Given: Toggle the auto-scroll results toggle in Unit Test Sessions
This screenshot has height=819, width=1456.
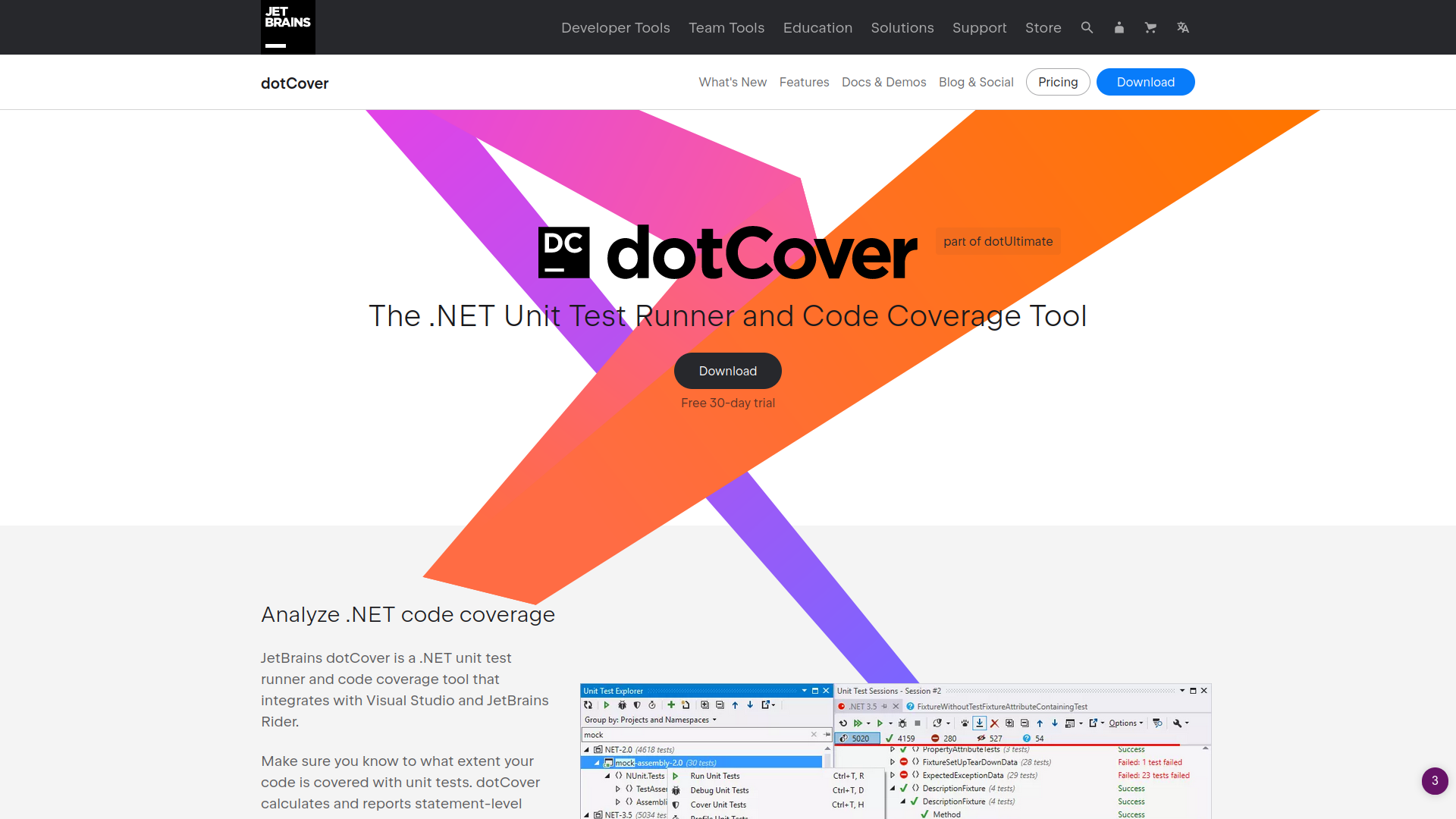Looking at the screenshot, I should click(980, 723).
